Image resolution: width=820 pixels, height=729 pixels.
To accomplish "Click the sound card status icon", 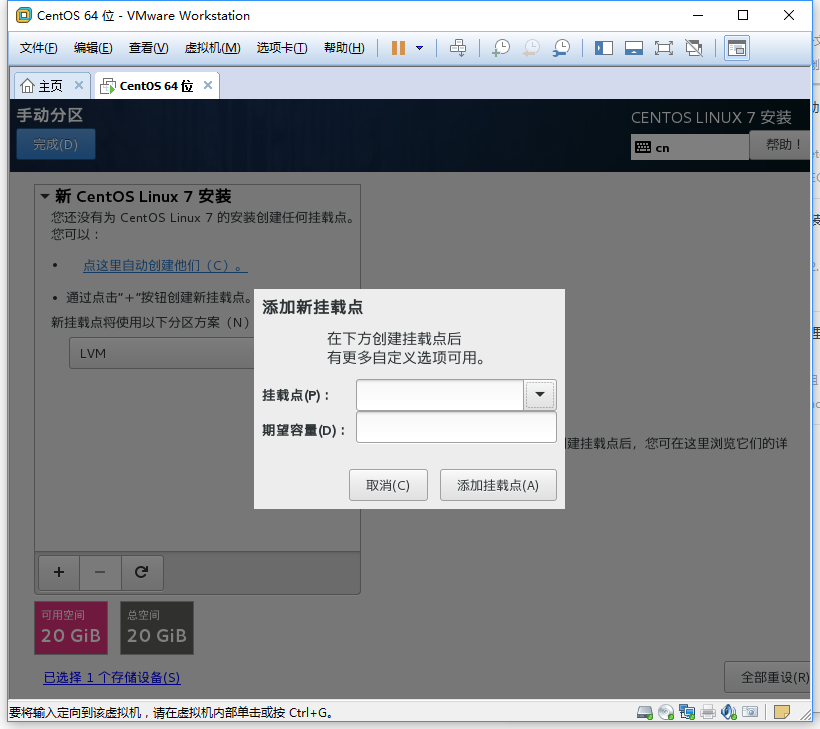I will click(728, 712).
